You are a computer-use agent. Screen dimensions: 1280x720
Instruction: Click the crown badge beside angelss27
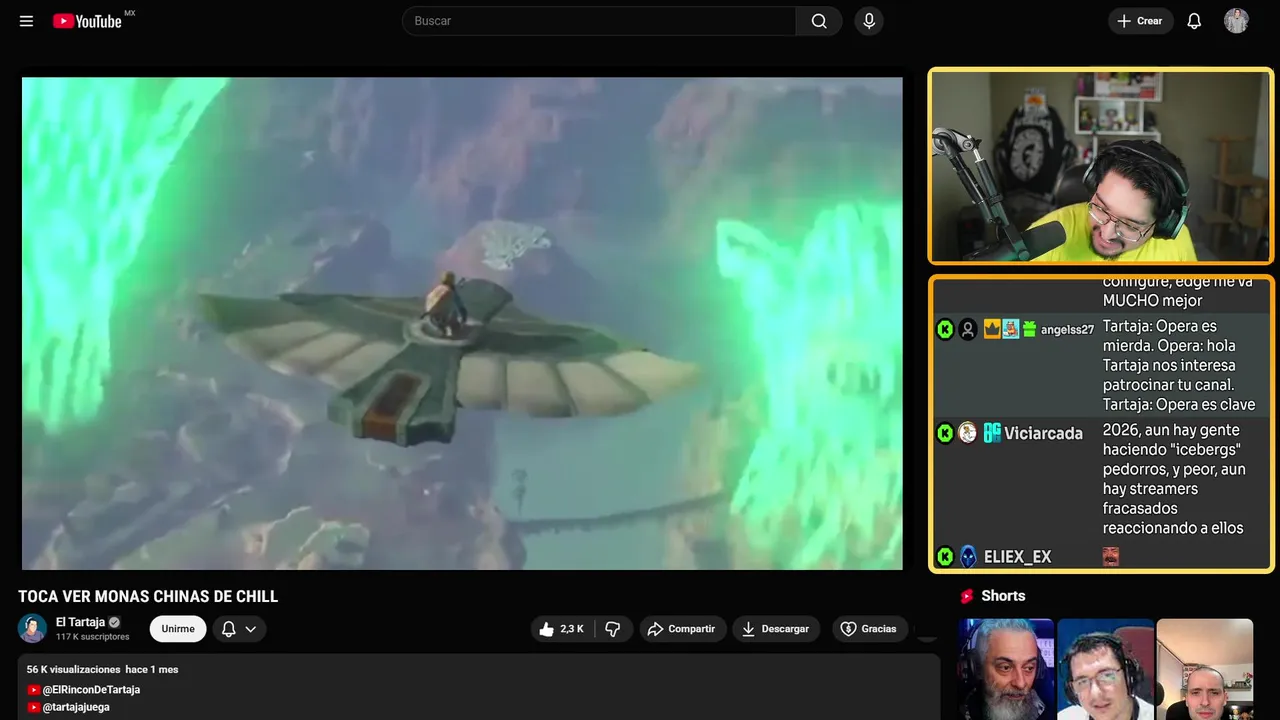[x=992, y=329]
